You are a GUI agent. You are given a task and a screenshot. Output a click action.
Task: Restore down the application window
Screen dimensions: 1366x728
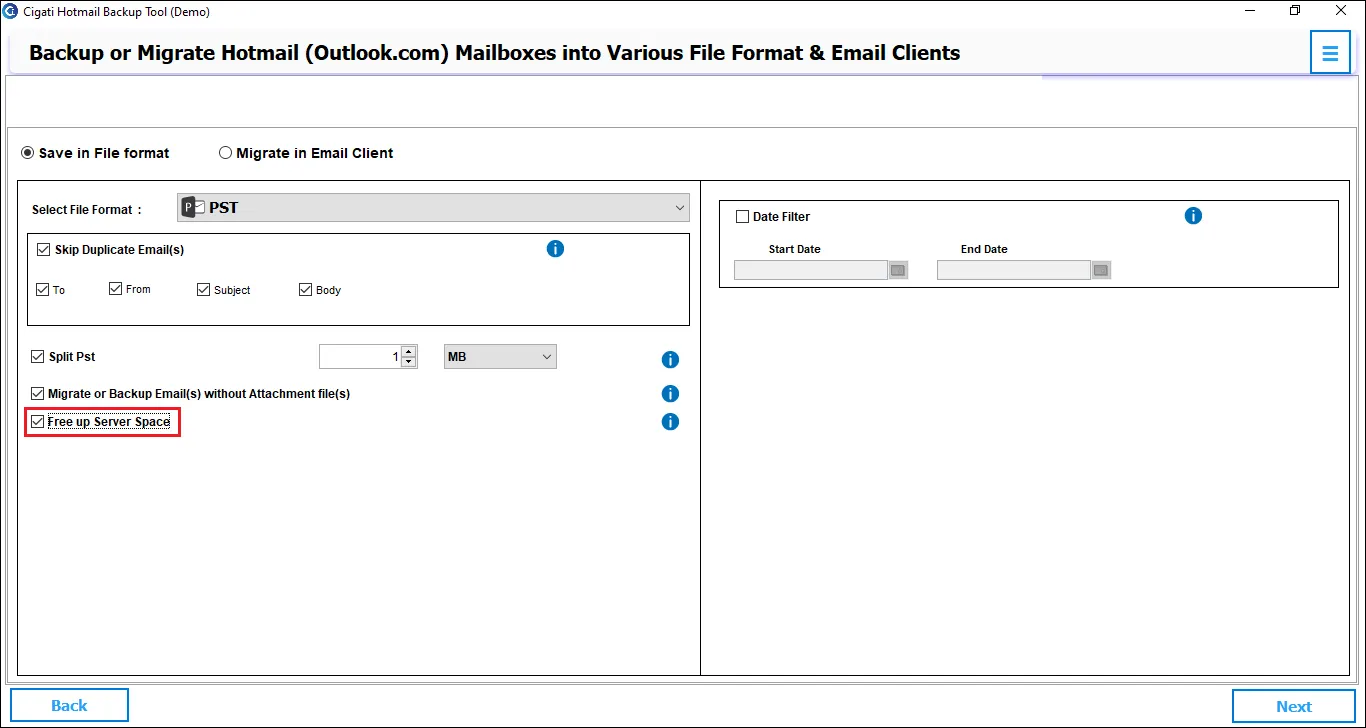click(1296, 11)
